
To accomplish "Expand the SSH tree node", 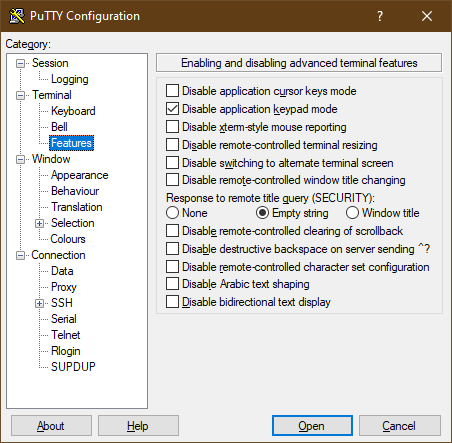I will click(x=40, y=303).
